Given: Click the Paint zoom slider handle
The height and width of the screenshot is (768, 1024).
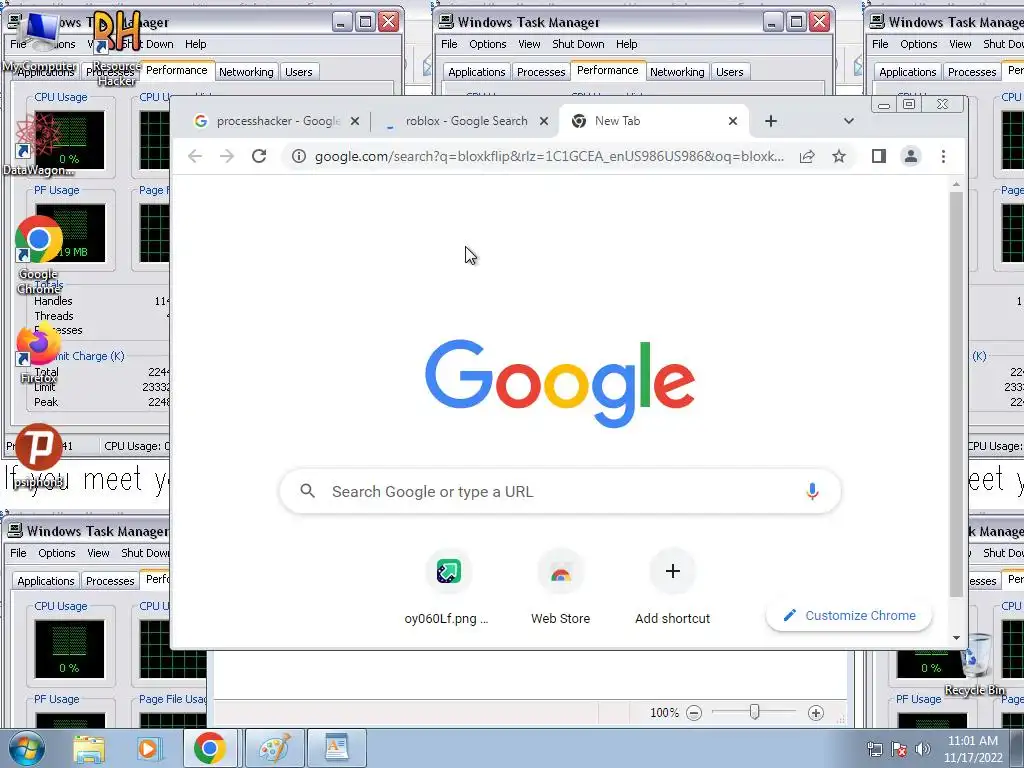Looking at the screenshot, I should coord(754,712).
